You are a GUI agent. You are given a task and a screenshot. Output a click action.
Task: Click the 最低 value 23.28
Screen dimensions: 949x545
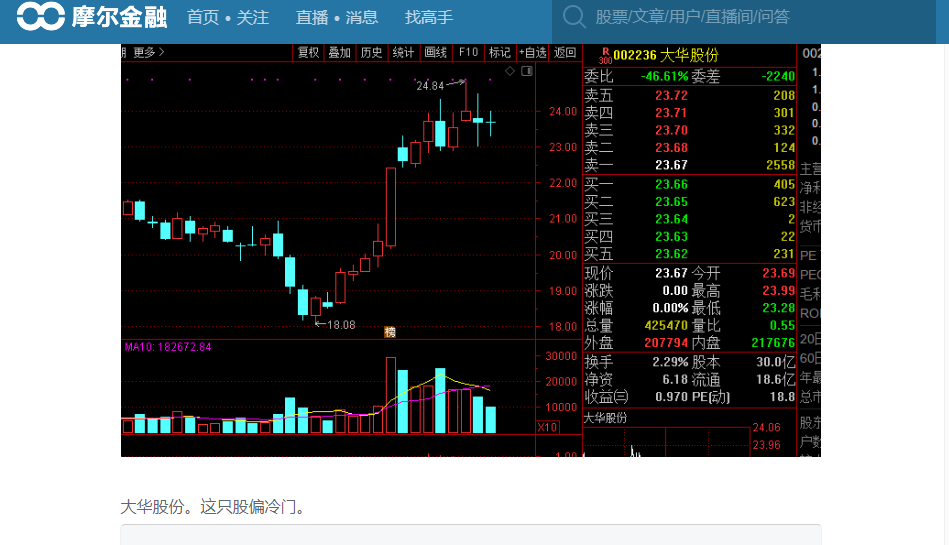tap(778, 308)
